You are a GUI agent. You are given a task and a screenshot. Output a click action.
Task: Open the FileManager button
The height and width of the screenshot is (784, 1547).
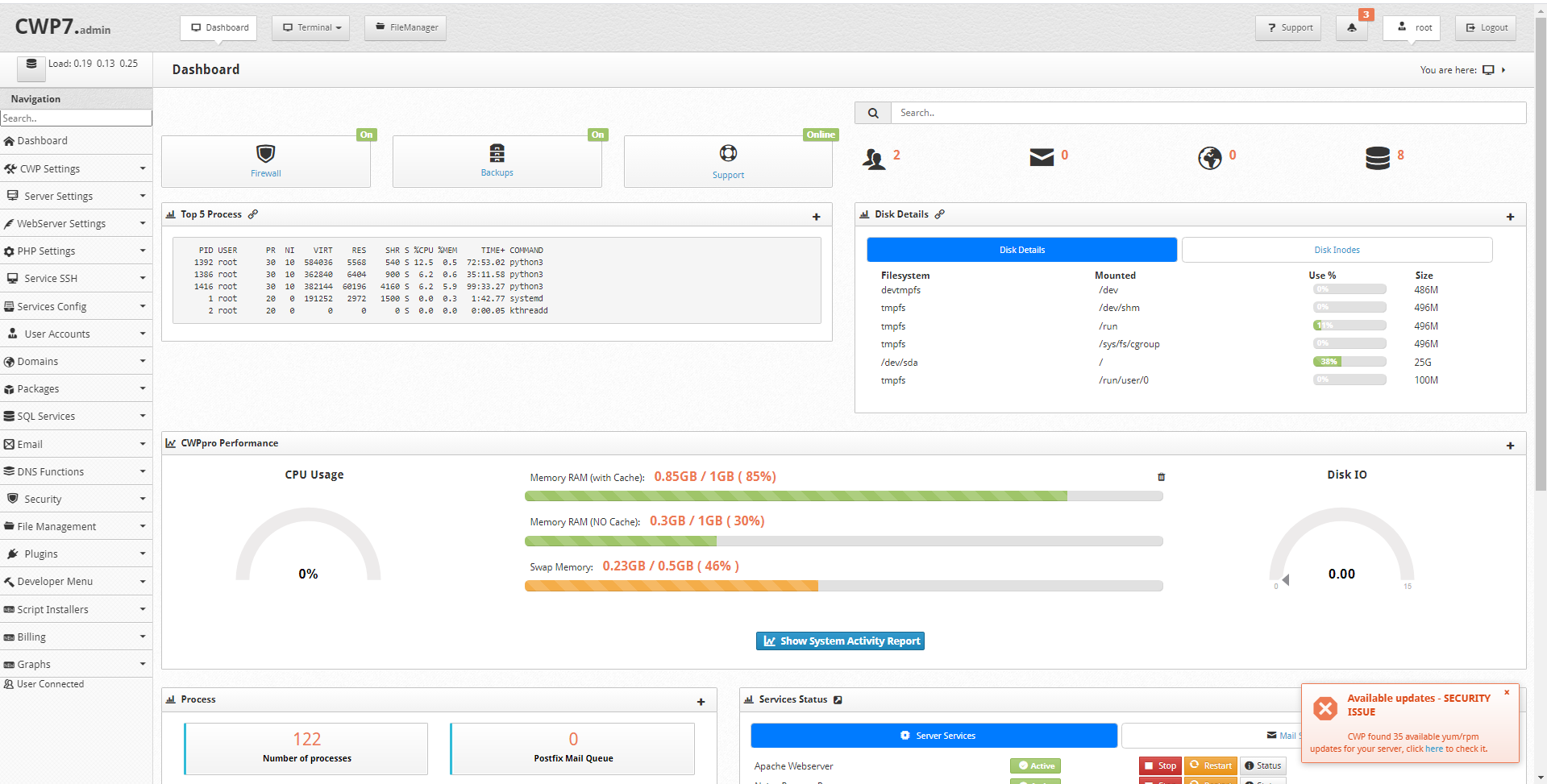[x=405, y=27]
